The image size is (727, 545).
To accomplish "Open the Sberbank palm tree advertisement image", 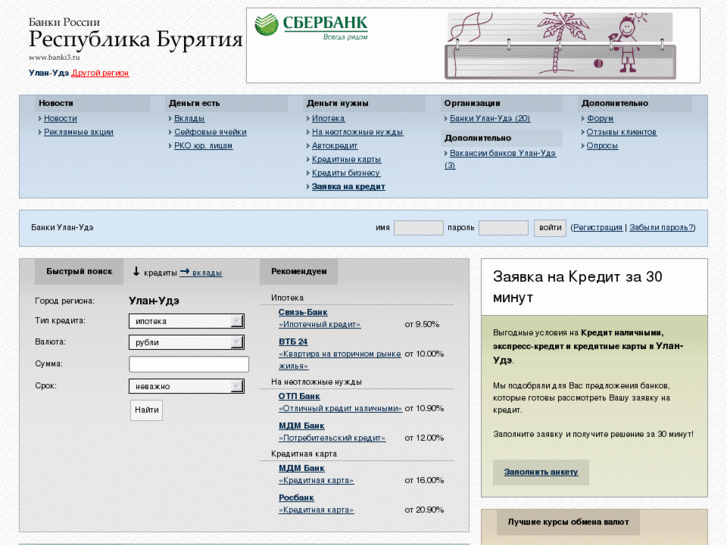I will [x=560, y=45].
